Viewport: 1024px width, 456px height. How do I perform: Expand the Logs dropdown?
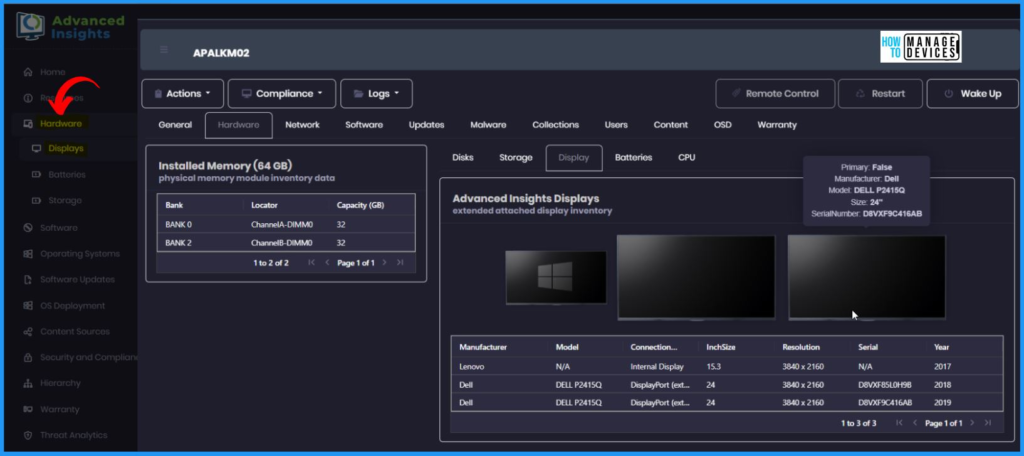click(376, 93)
